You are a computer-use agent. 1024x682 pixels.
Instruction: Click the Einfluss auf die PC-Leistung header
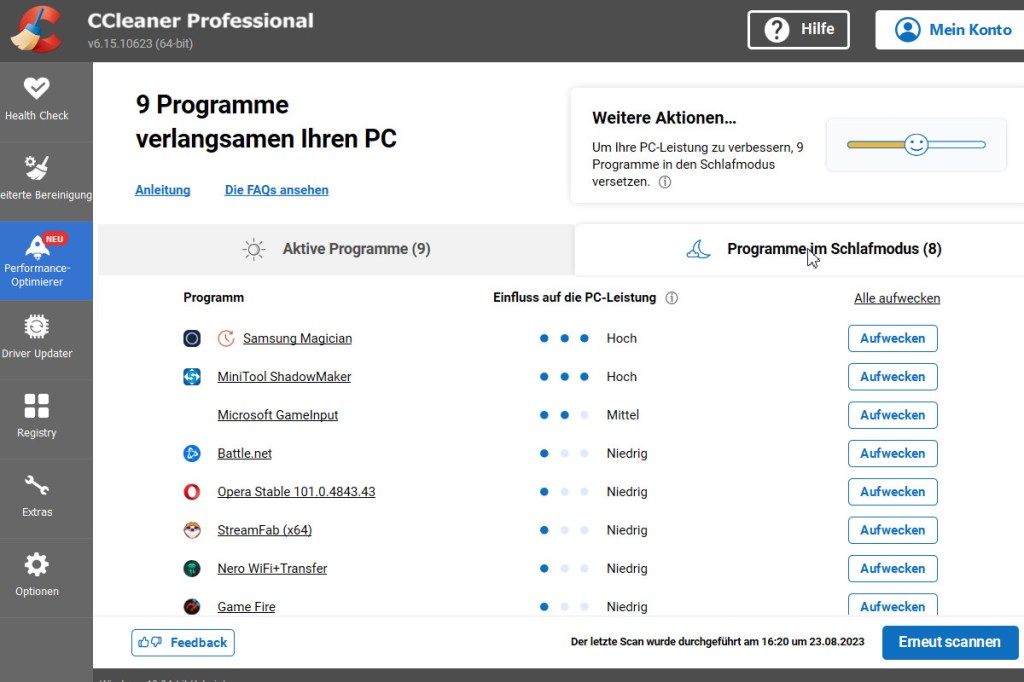(x=574, y=298)
